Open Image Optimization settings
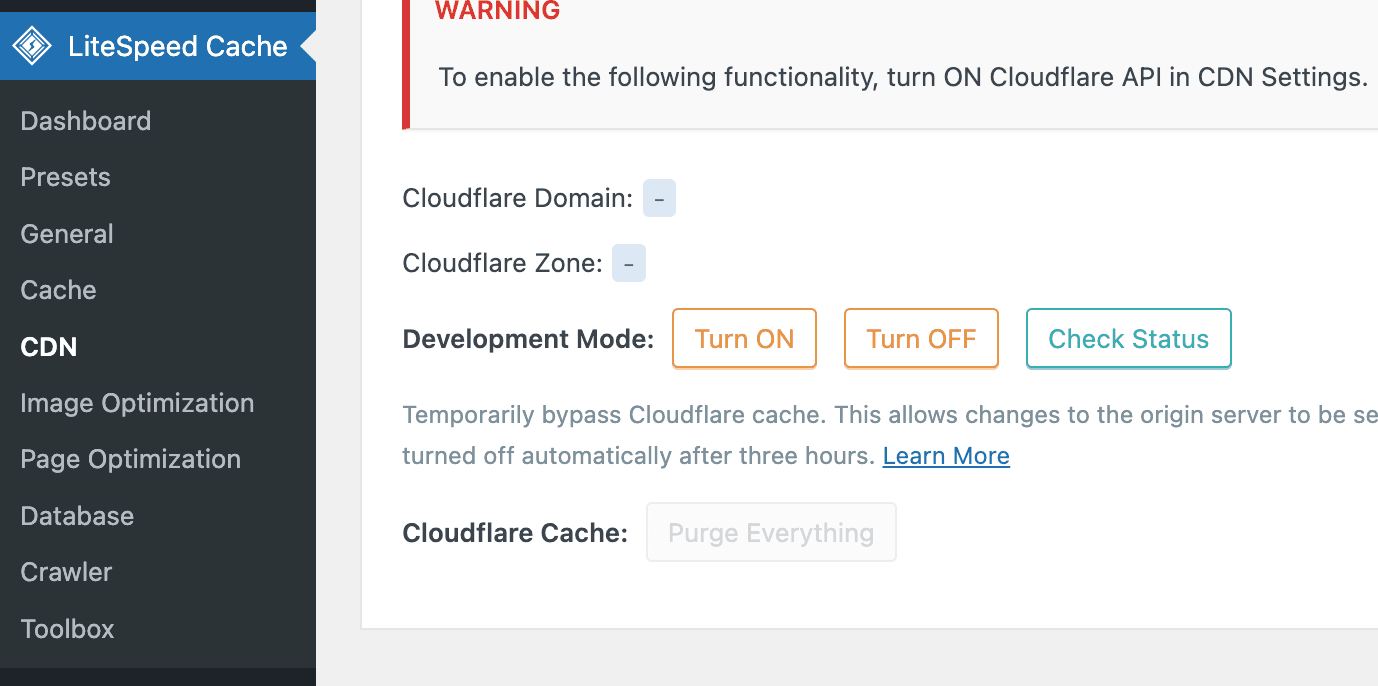Screen dimensions: 1378x686 137,402
